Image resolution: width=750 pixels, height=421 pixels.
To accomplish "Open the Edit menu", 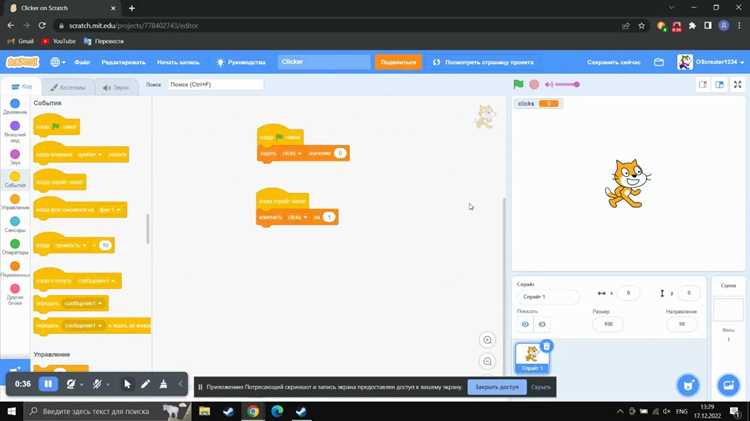I will [123, 62].
